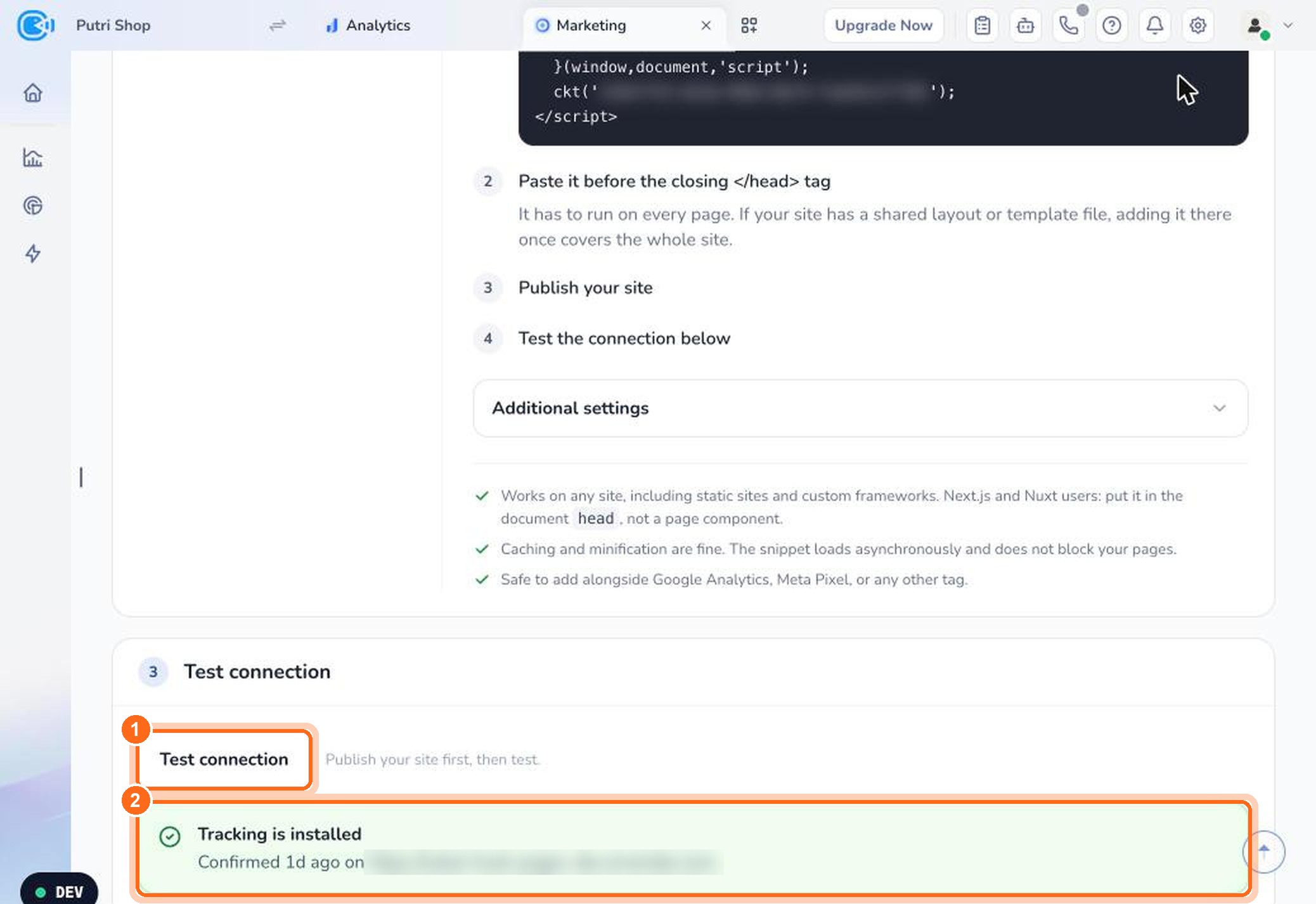Open the analytics chart icon in sidebar
The width and height of the screenshot is (1316, 904).
33,157
